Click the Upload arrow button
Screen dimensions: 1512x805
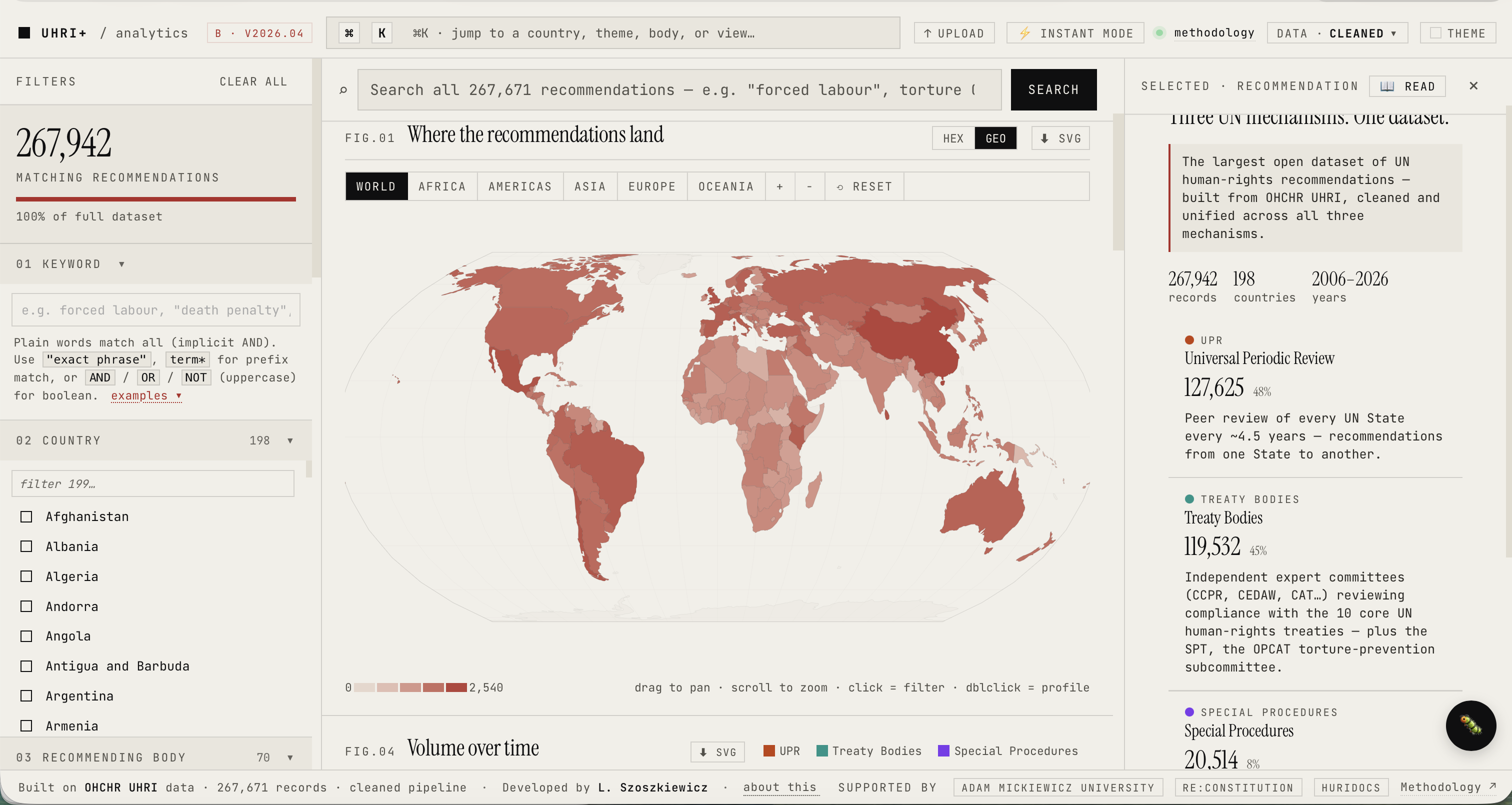click(x=954, y=33)
